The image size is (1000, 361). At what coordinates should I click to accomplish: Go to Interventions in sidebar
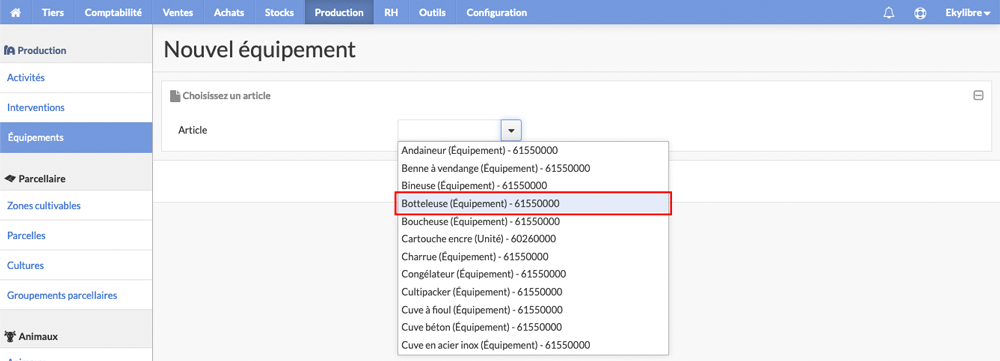(76, 108)
